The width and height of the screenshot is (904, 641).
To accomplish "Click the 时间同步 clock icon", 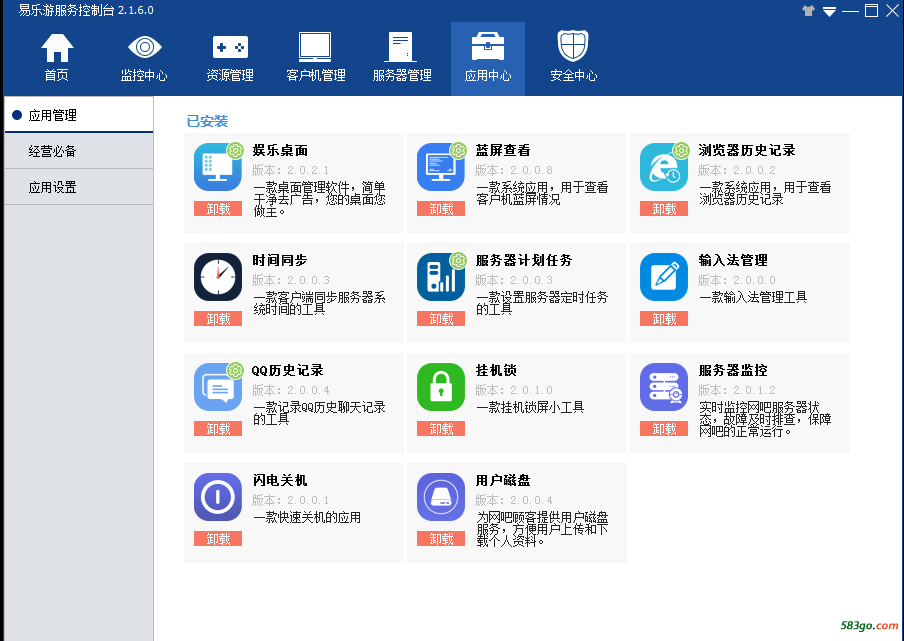I will pos(218,277).
